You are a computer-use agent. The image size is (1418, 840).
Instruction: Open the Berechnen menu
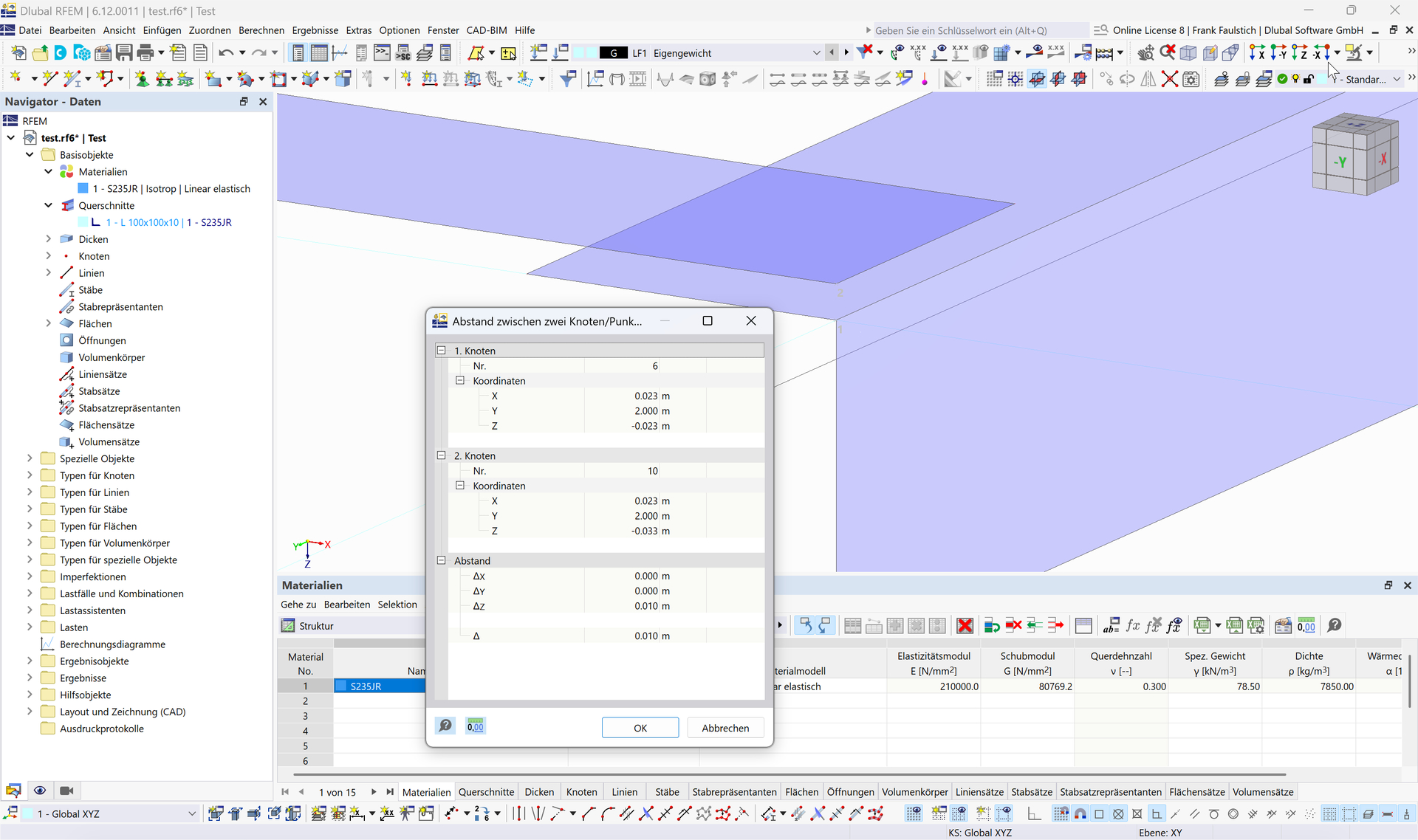[x=261, y=30]
